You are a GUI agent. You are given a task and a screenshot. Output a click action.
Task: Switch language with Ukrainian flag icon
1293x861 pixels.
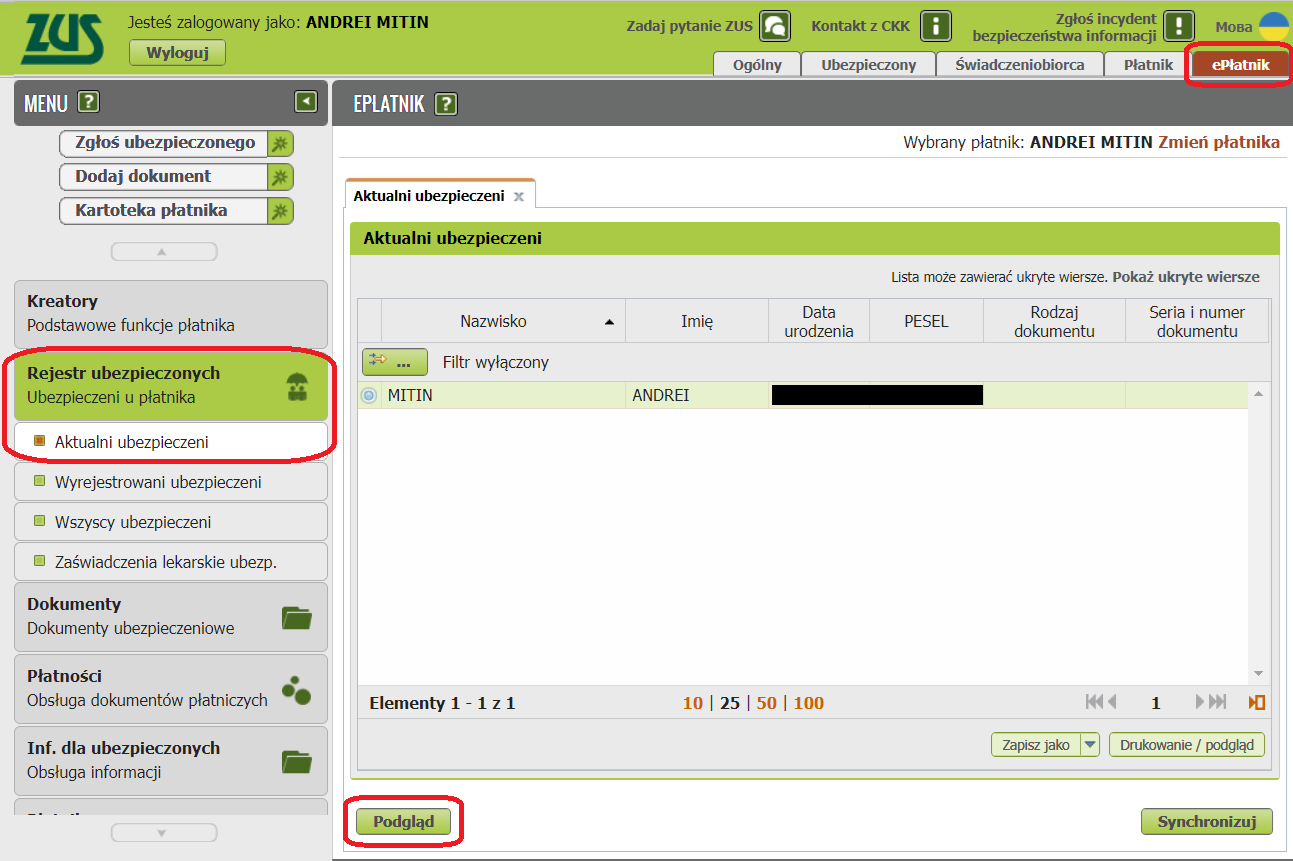(1273, 26)
